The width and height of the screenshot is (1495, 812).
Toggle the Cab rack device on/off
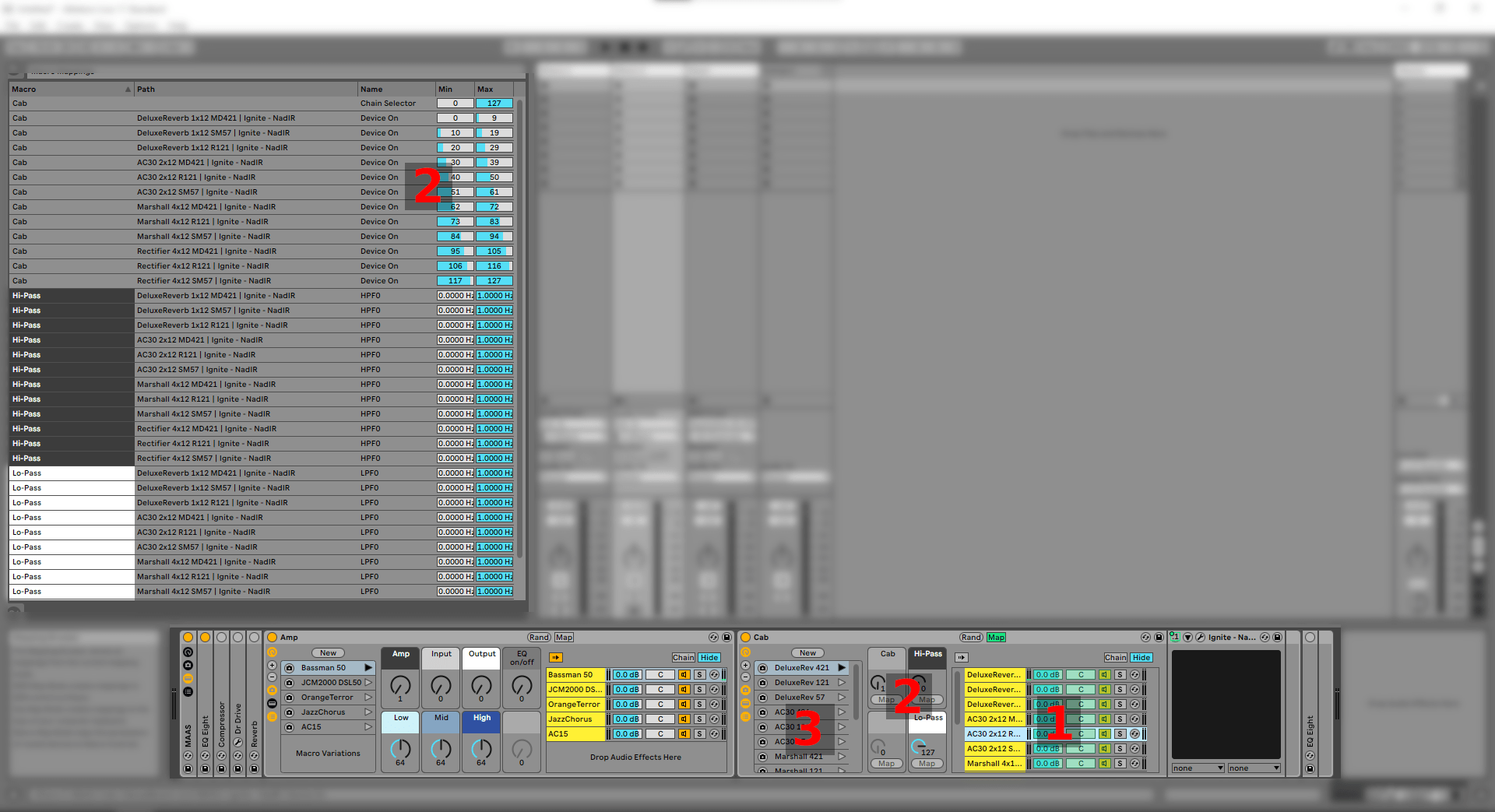pos(745,638)
